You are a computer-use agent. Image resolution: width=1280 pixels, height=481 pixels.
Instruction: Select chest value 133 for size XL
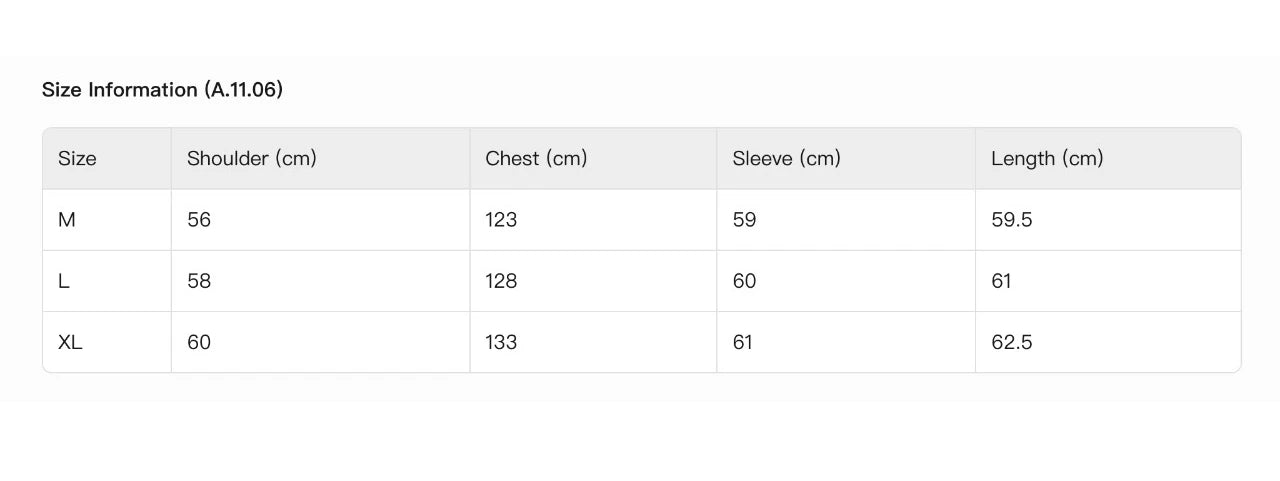click(501, 342)
